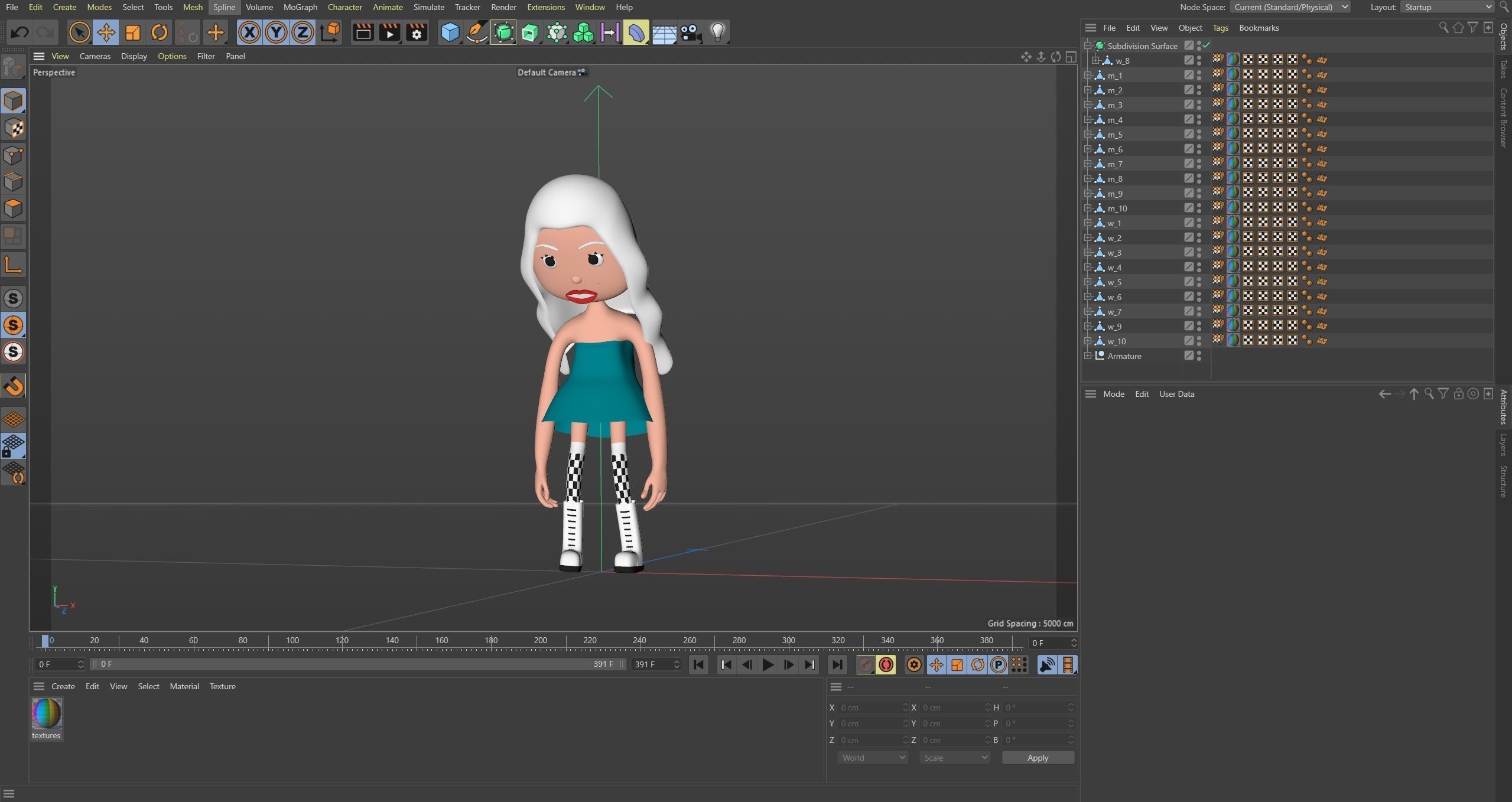Viewport: 1512px width, 802px height.
Task: Collapse the Subdivision Surface hierarchy
Action: click(x=1088, y=45)
